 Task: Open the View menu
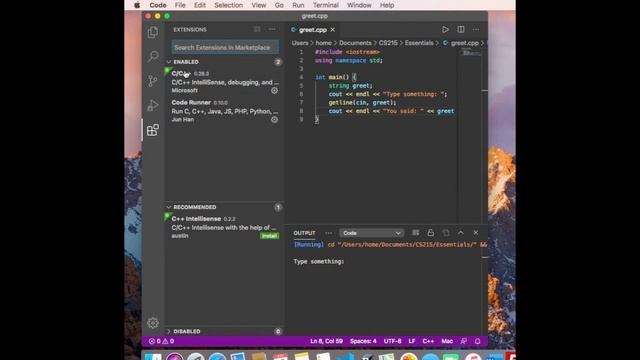[x=259, y=5]
